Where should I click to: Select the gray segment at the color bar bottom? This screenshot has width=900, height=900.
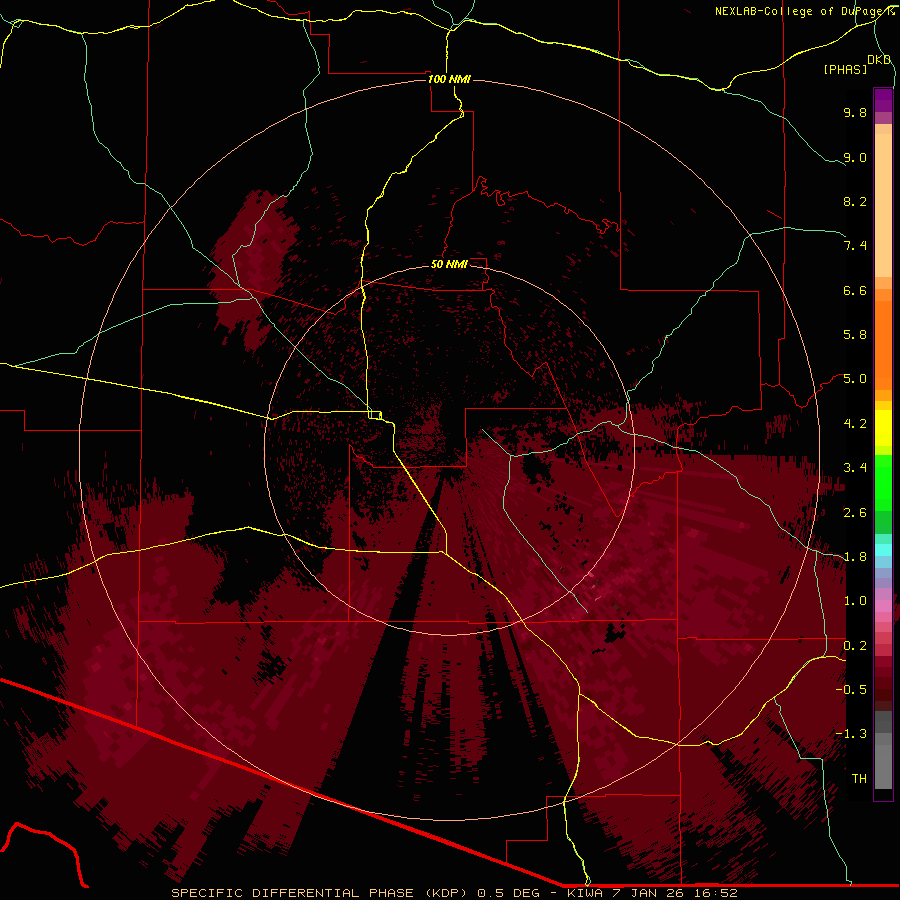[x=883, y=766]
